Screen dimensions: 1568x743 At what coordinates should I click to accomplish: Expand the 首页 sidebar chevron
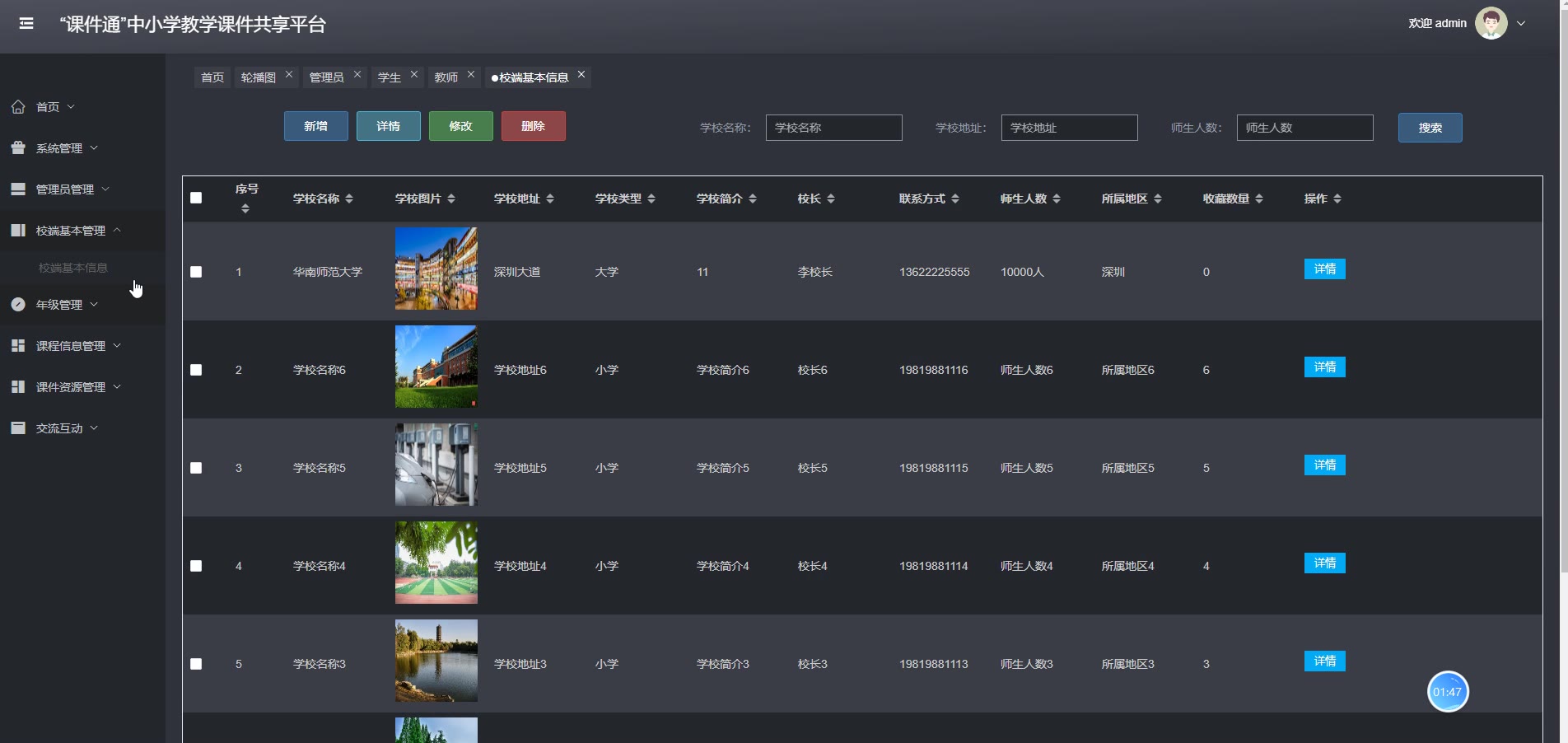tap(71, 106)
